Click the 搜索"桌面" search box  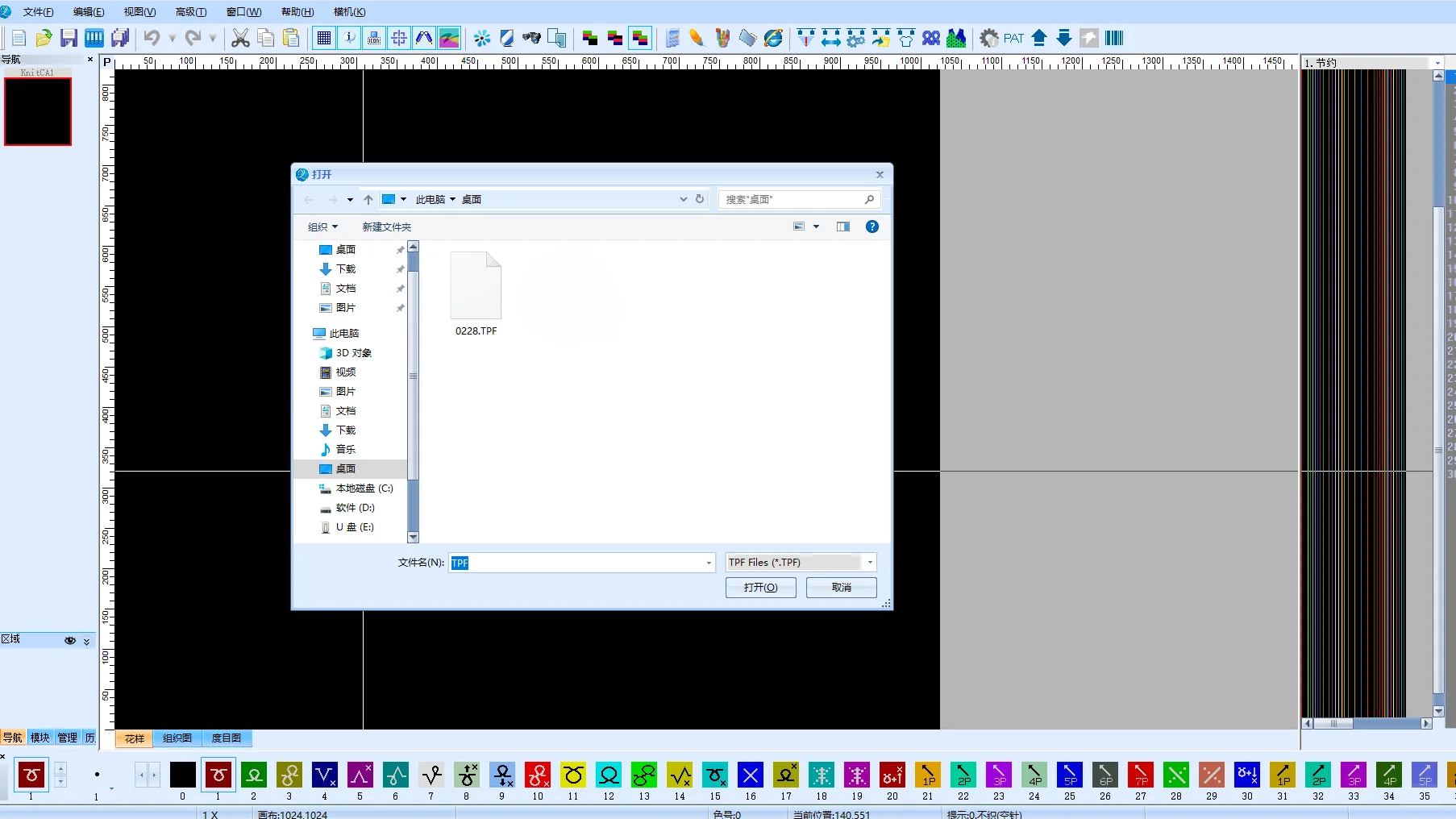pyautogui.click(x=798, y=199)
